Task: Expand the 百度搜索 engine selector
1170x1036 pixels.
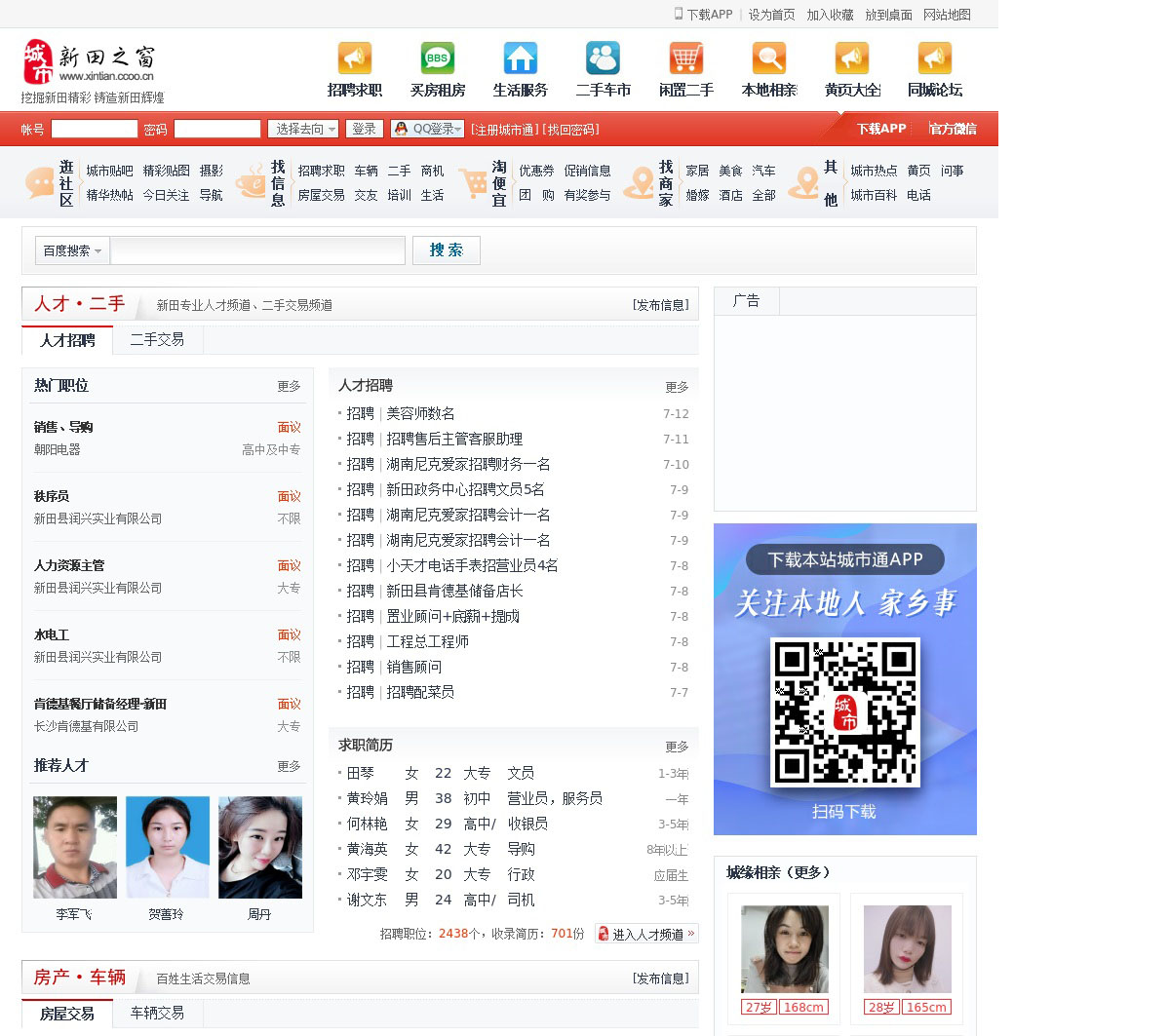Action: (x=72, y=250)
